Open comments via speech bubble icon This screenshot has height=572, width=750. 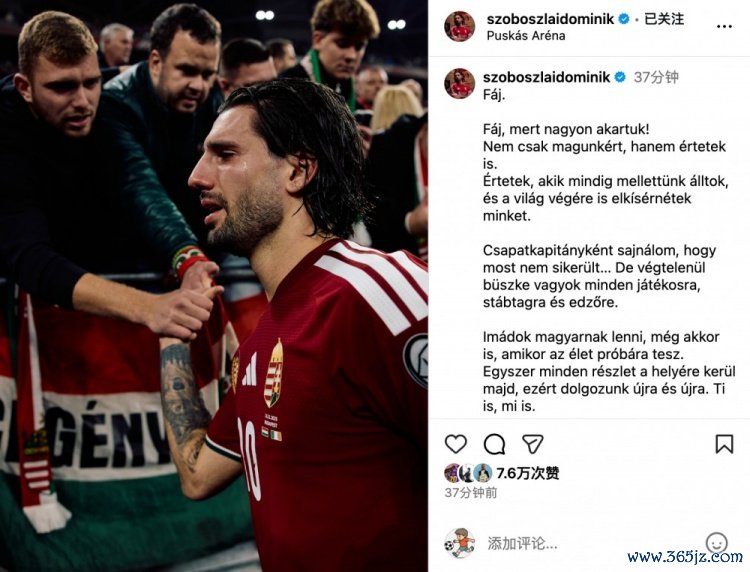click(x=494, y=444)
